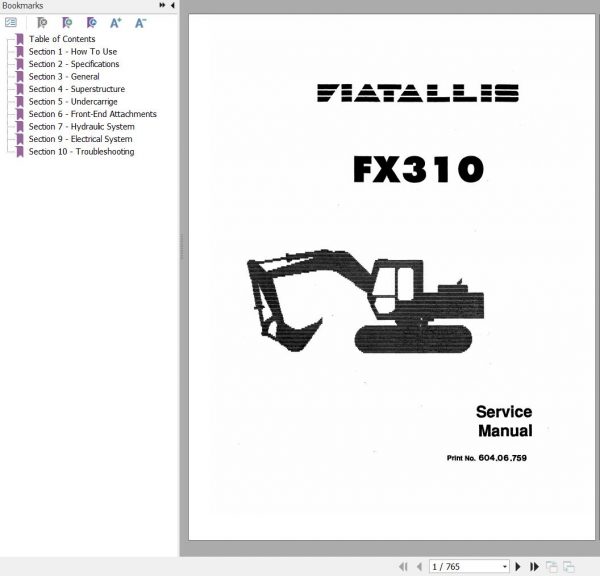The height and width of the screenshot is (576, 600).
Task: Decrease bookmark text size with A-
Action: [x=140, y=23]
